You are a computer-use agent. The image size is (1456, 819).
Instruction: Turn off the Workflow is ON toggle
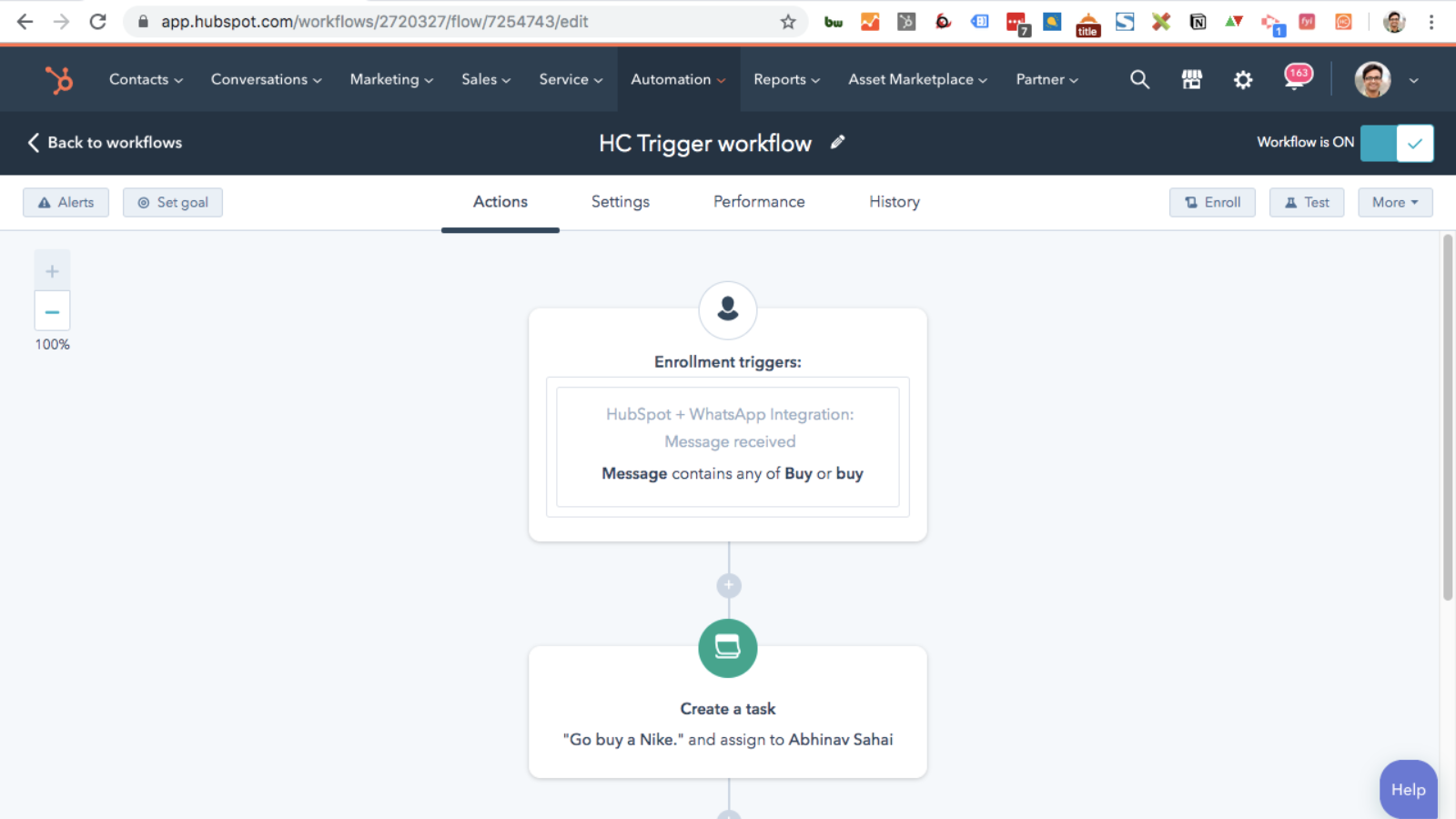coord(1397,142)
